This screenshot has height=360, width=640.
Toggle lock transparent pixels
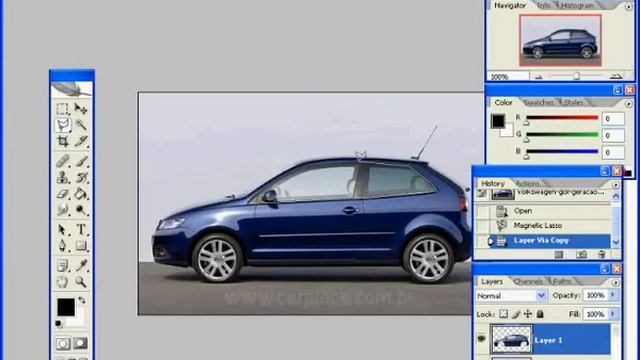(504, 313)
